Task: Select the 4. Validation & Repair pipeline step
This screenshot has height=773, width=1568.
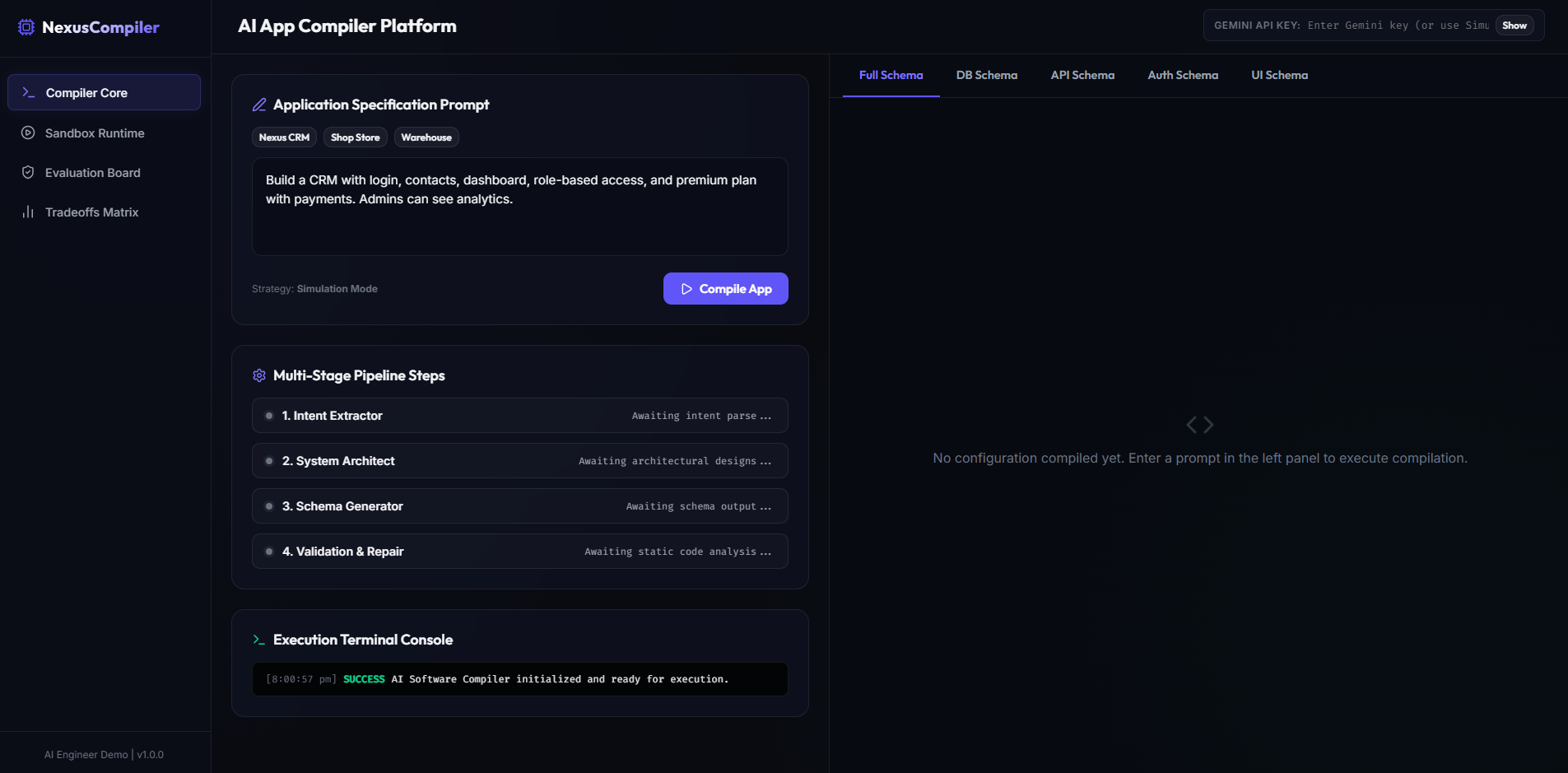Action: click(520, 552)
